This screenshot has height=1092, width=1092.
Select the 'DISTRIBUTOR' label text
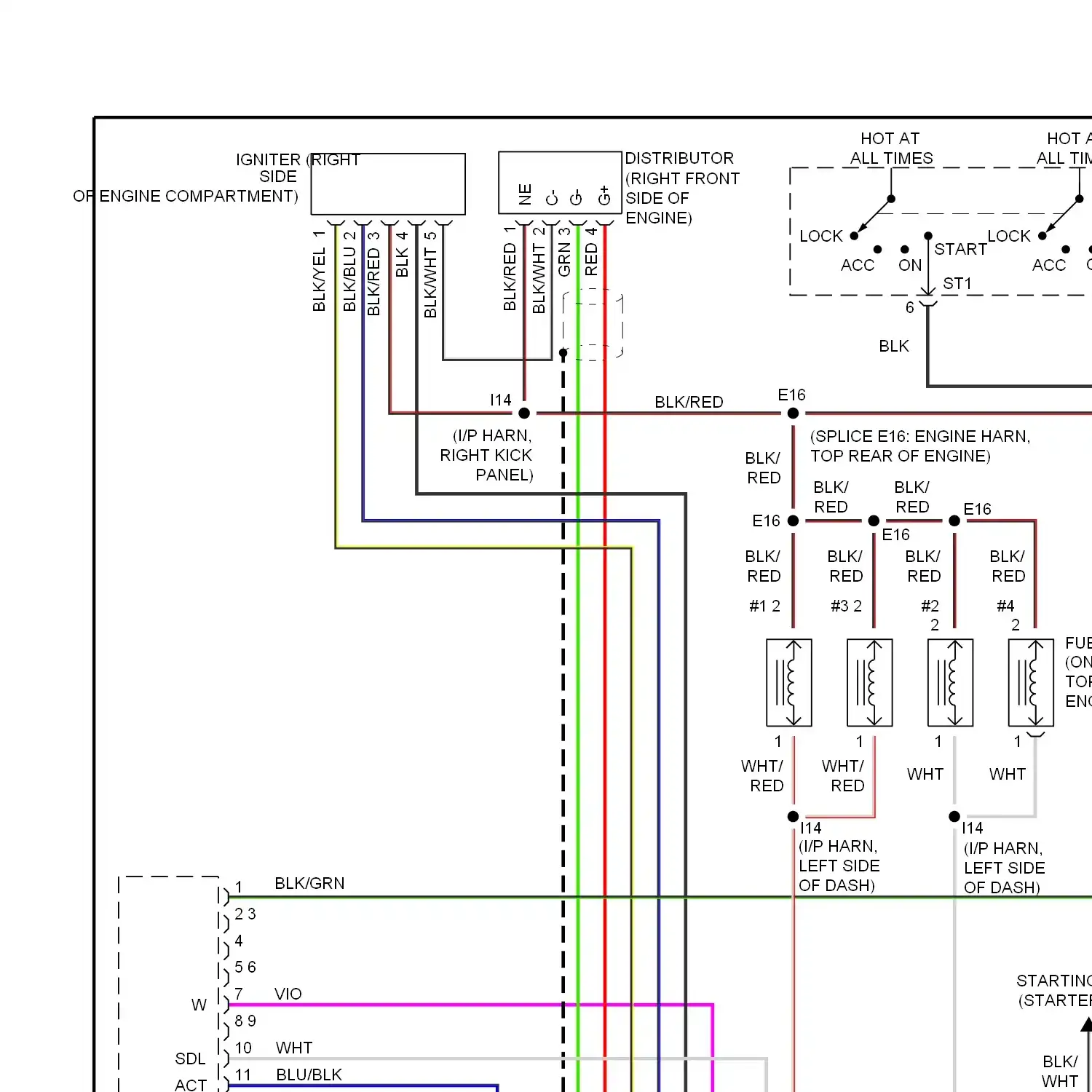pyautogui.click(x=680, y=158)
